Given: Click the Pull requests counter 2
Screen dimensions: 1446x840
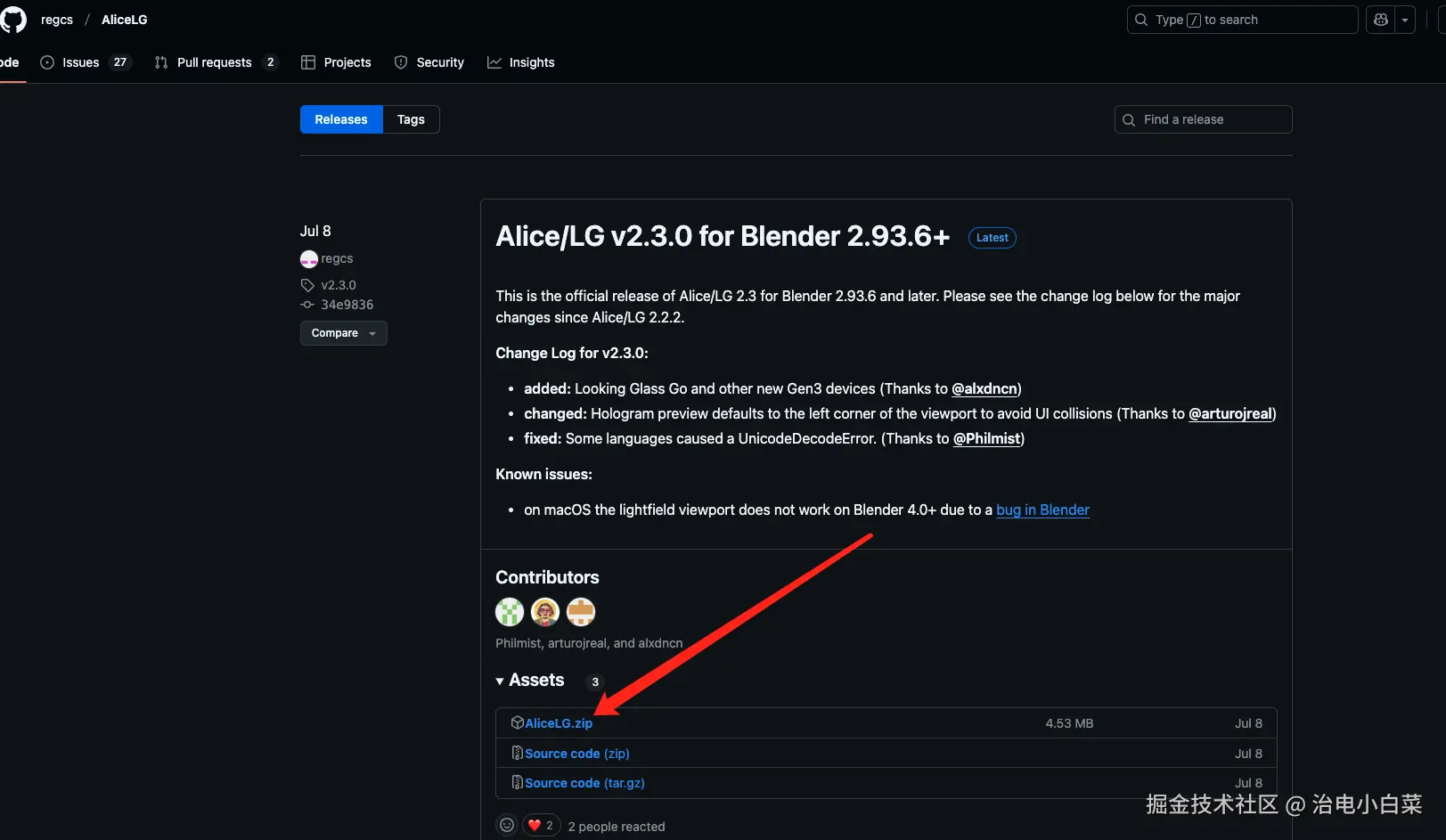Looking at the screenshot, I should coord(270,62).
